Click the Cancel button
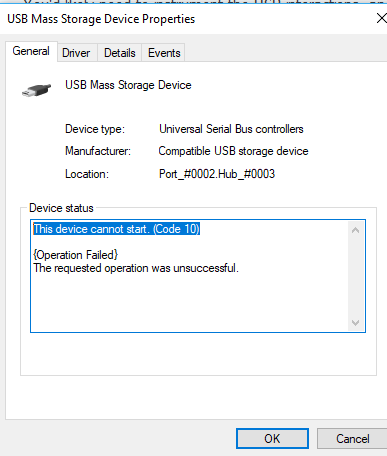387x456 pixels. (x=352, y=439)
